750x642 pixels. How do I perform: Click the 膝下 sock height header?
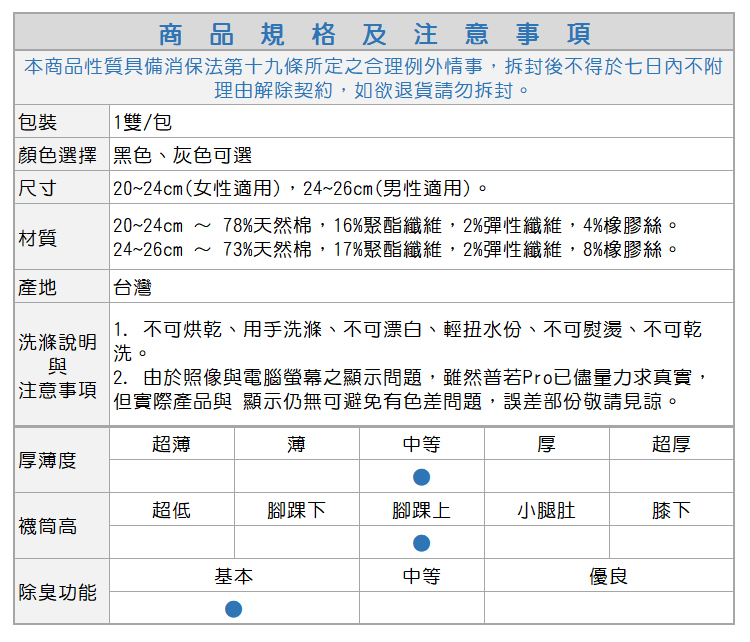tap(671, 510)
